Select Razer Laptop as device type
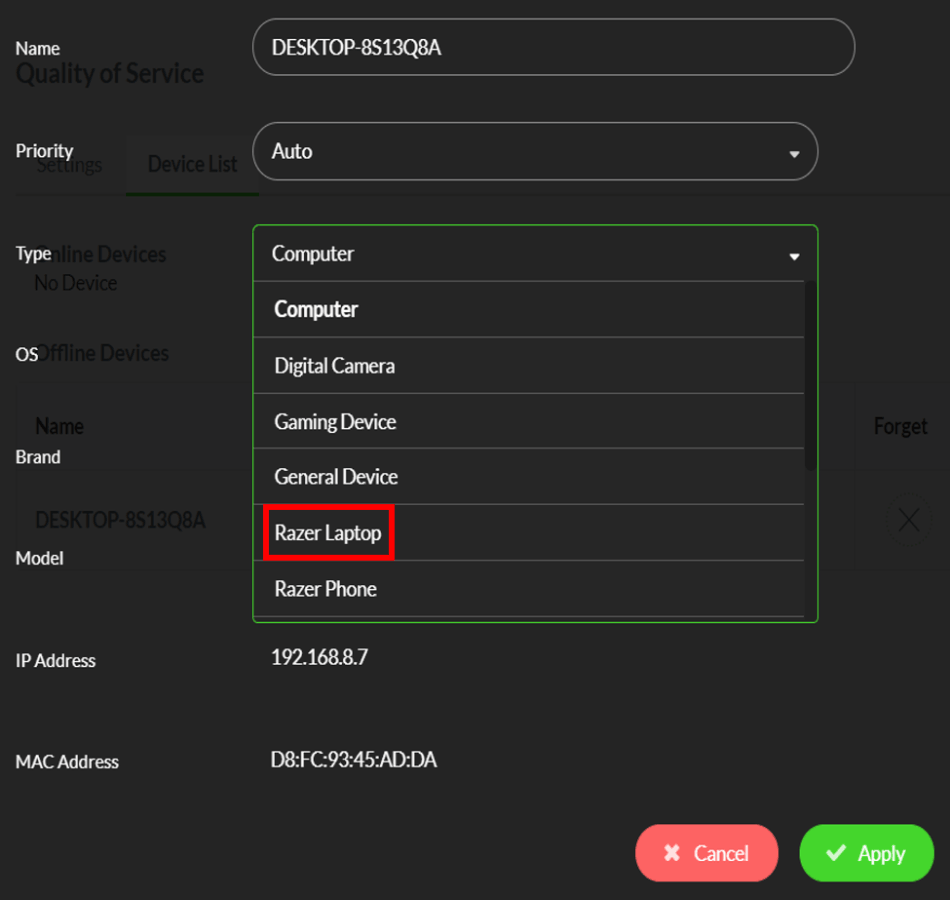 (x=329, y=532)
